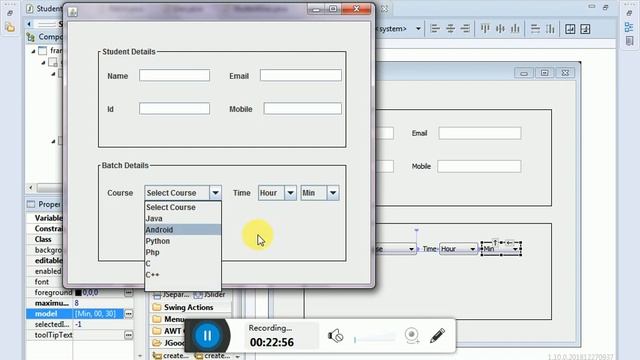Select the Min combo in designer canvas

point(501,249)
